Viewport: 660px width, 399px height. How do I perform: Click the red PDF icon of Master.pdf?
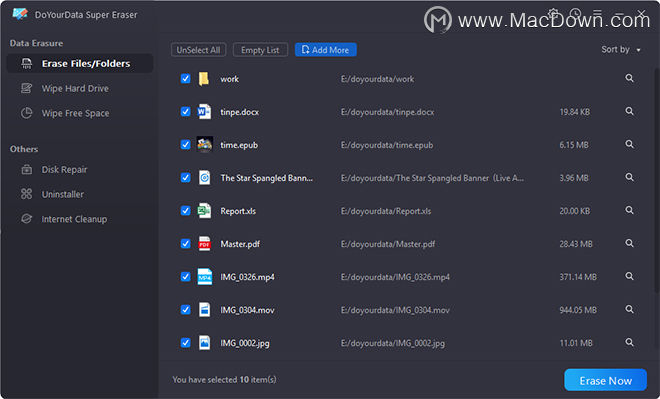(x=205, y=244)
